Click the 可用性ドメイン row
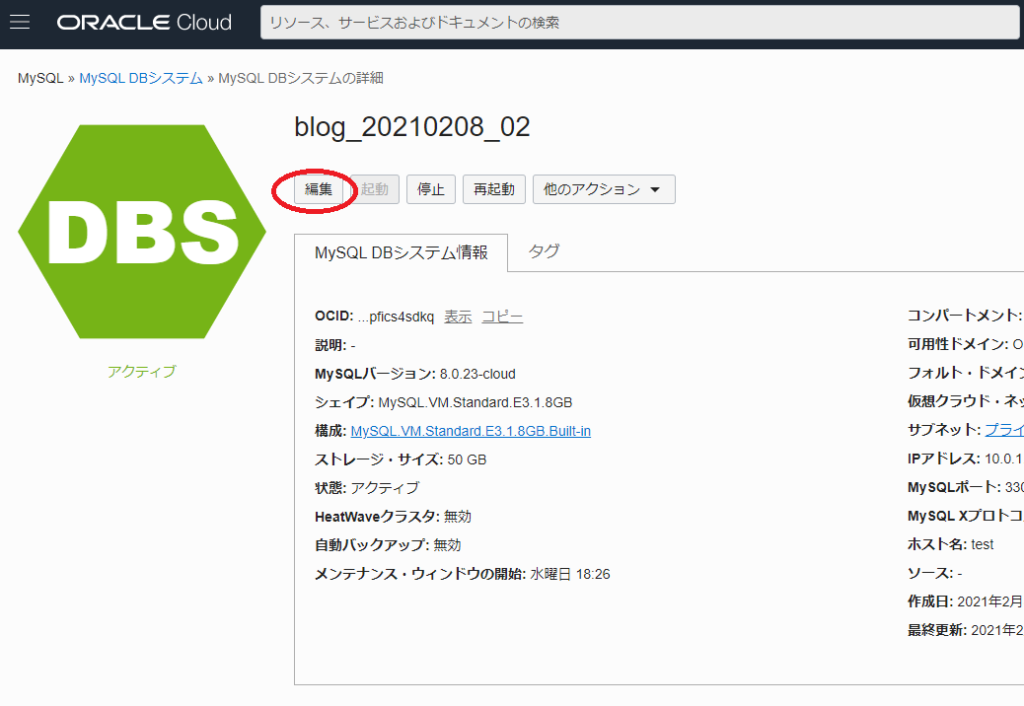This screenshot has height=706, width=1024. [965, 344]
